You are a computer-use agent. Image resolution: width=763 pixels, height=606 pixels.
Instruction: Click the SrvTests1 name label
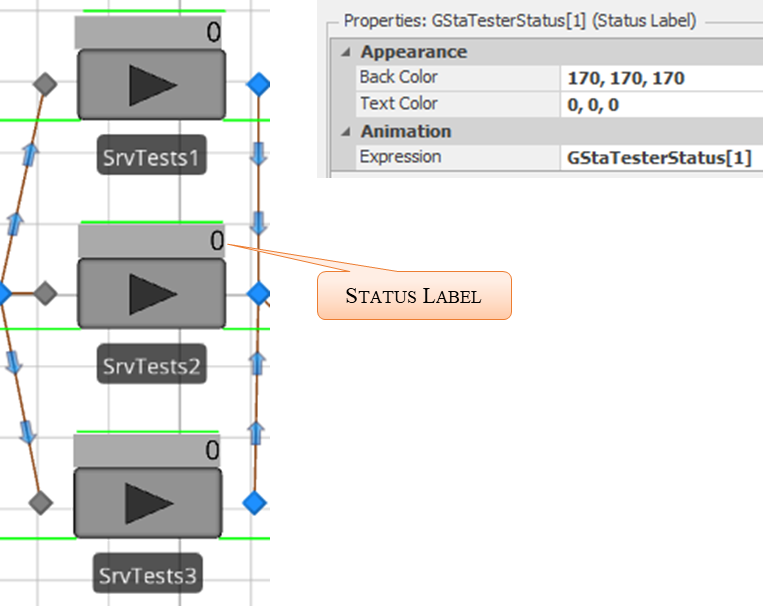pyautogui.click(x=152, y=155)
